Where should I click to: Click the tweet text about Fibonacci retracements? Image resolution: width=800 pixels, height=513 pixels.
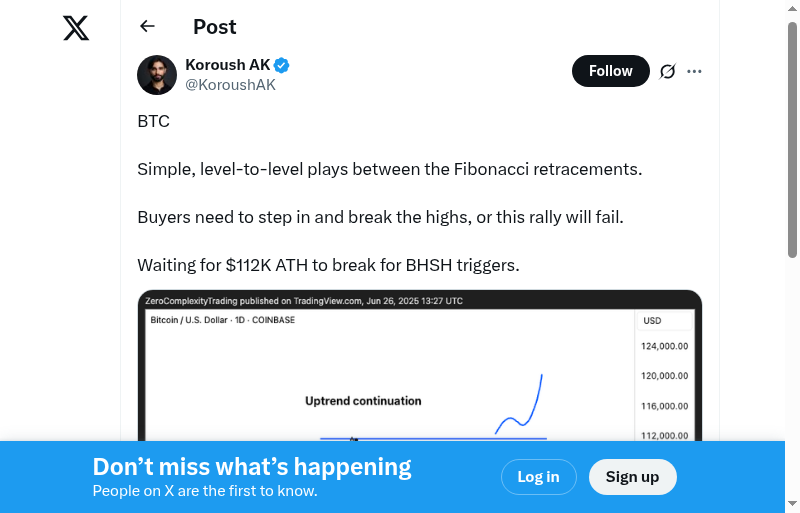[x=389, y=169]
